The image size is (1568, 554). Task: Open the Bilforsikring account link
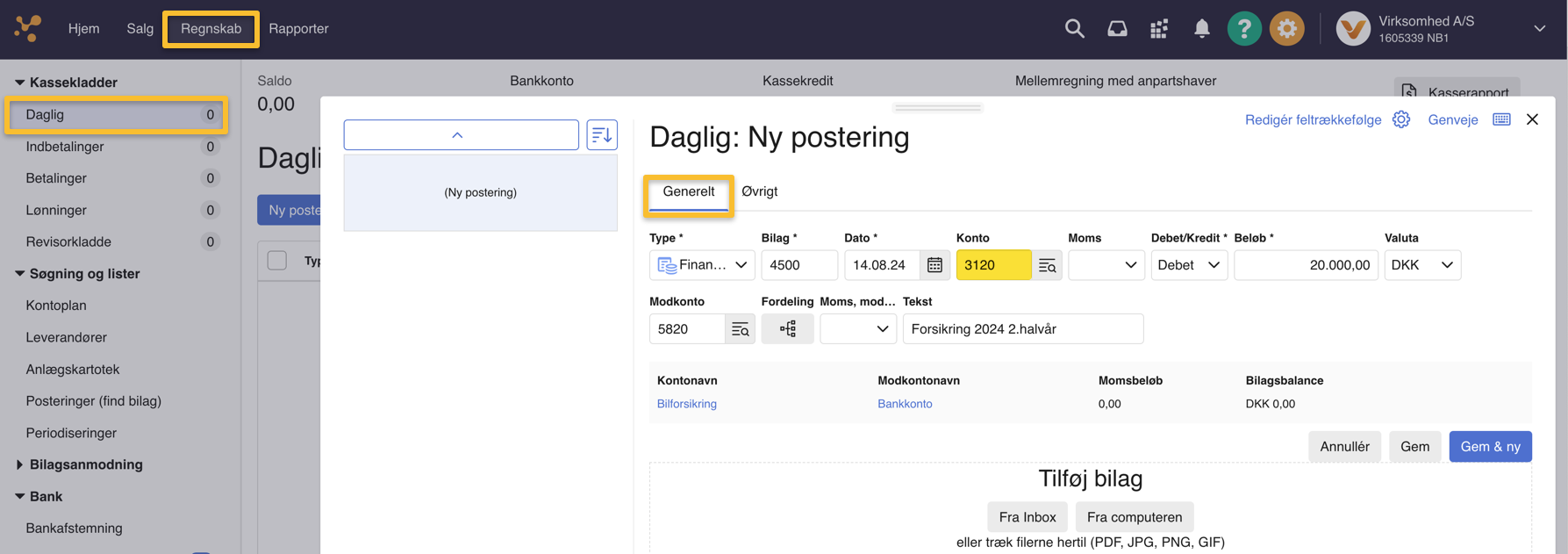[686, 404]
